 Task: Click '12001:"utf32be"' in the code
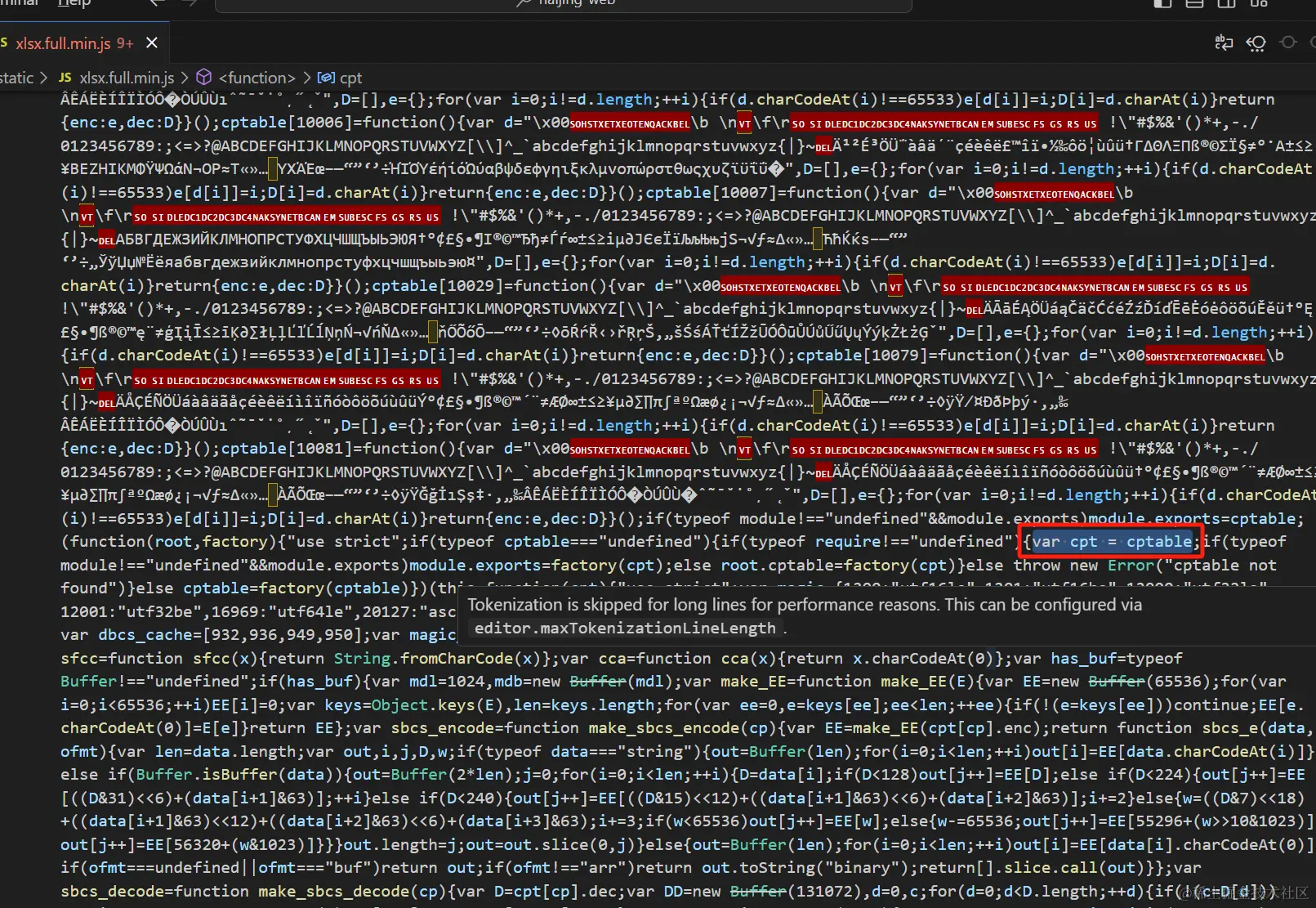click(131, 612)
